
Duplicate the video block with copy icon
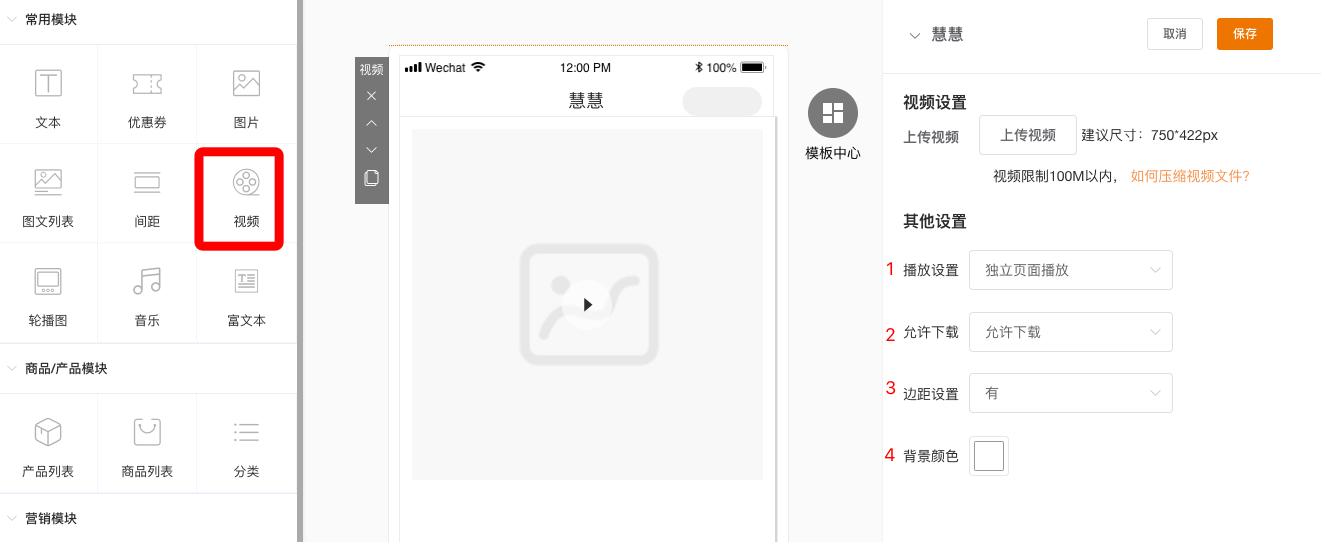tap(371, 177)
